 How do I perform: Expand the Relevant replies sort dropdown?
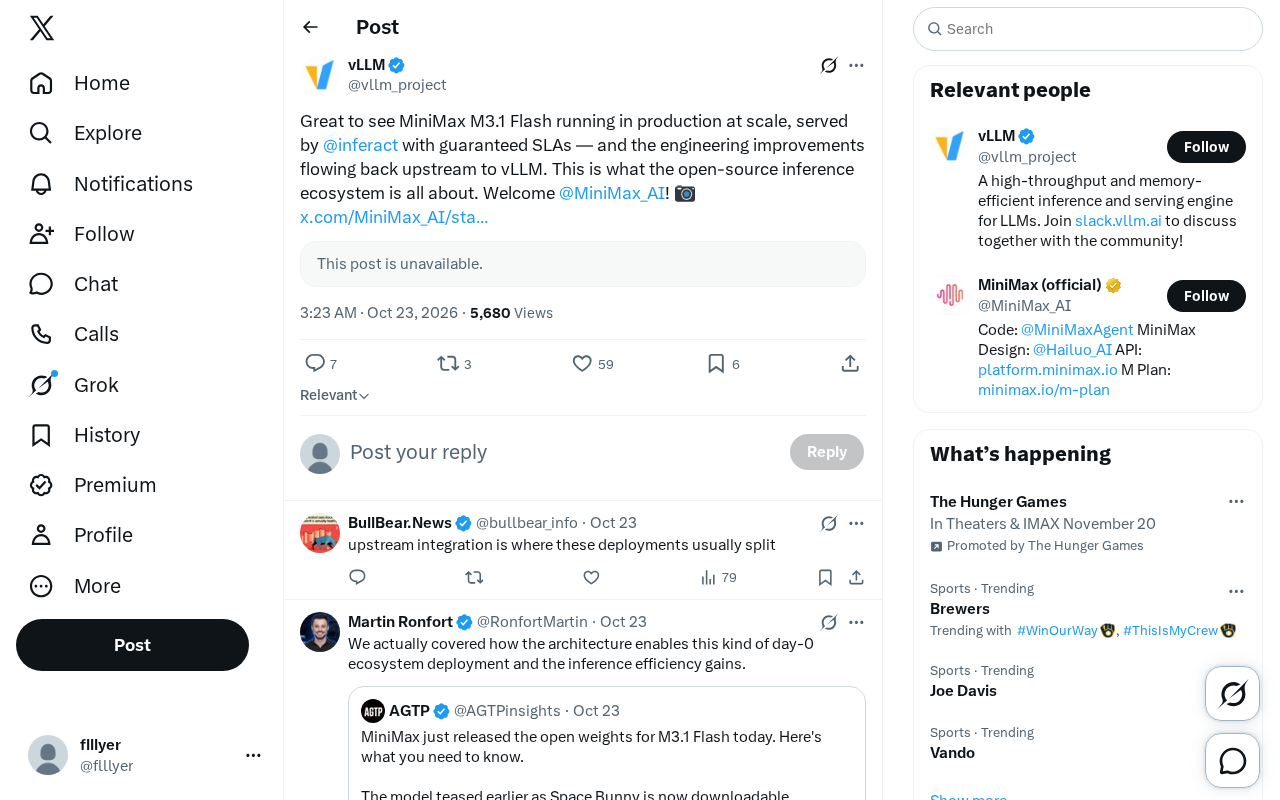click(335, 395)
